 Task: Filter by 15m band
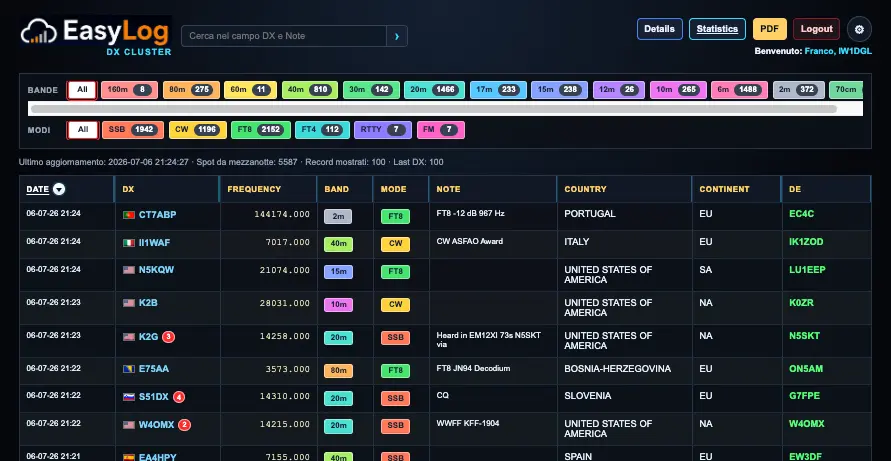pos(560,90)
